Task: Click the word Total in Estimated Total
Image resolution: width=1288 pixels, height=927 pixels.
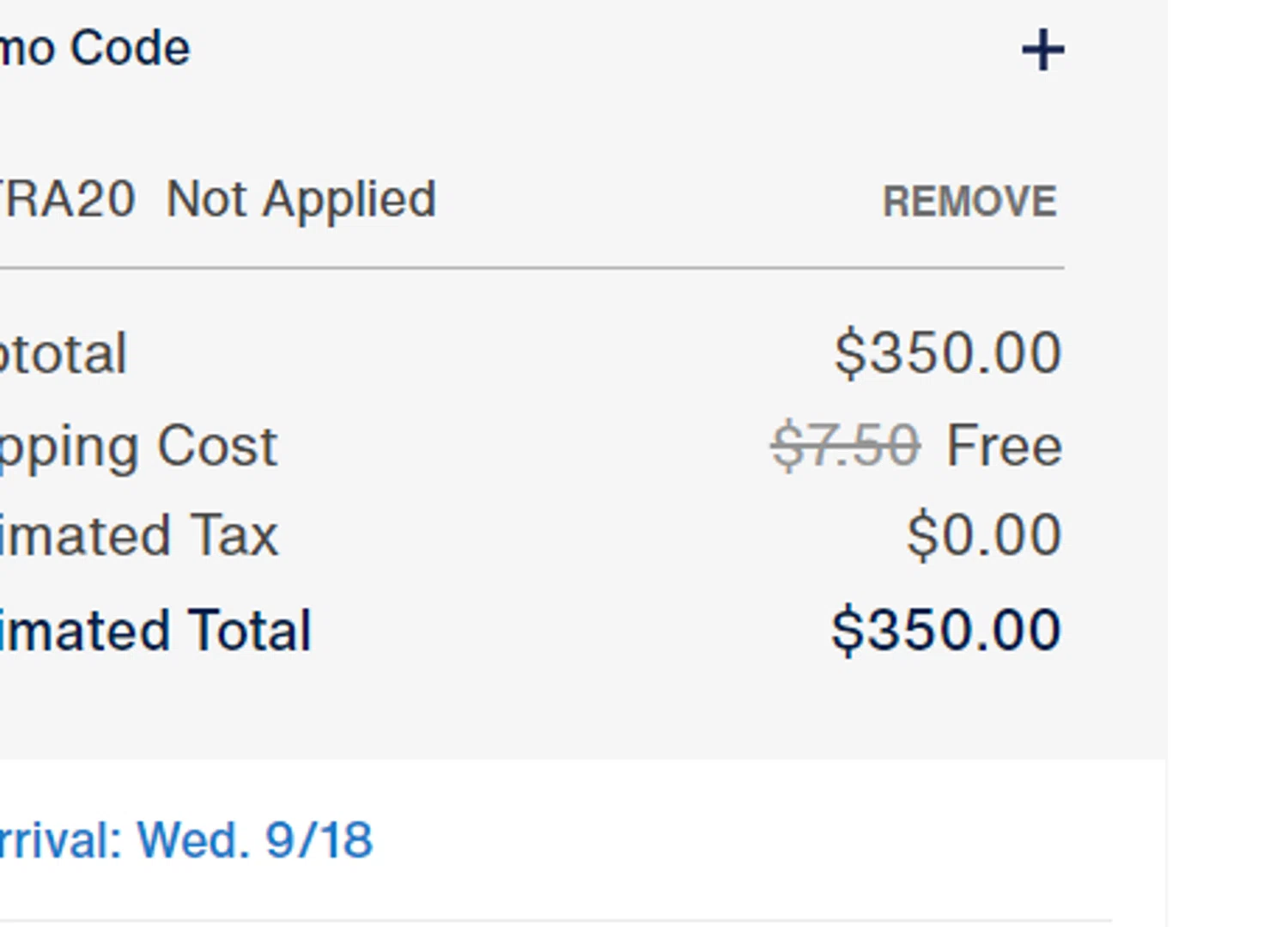Action: (x=249, y=631)
